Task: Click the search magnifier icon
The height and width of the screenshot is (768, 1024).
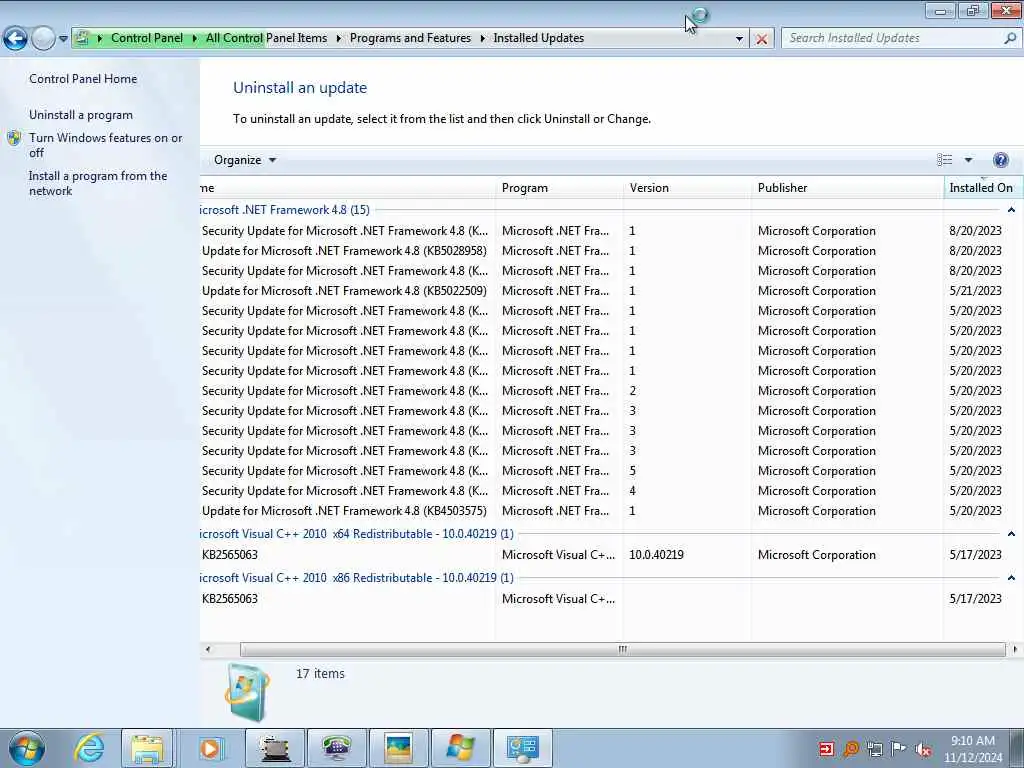Action: click(x=1010, y=38)
